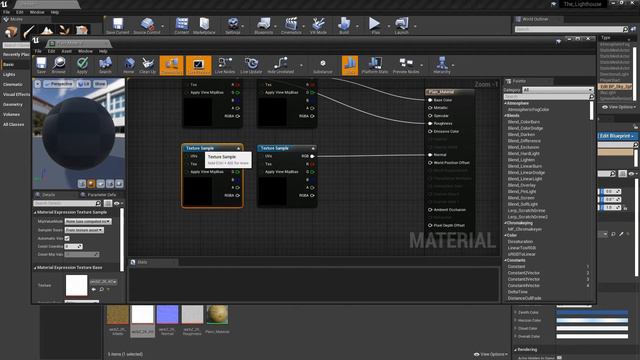Toggle the details panel eye visibility icon
Image resolution: width=640 pixels, height=360 pixels.
[117, 203]
